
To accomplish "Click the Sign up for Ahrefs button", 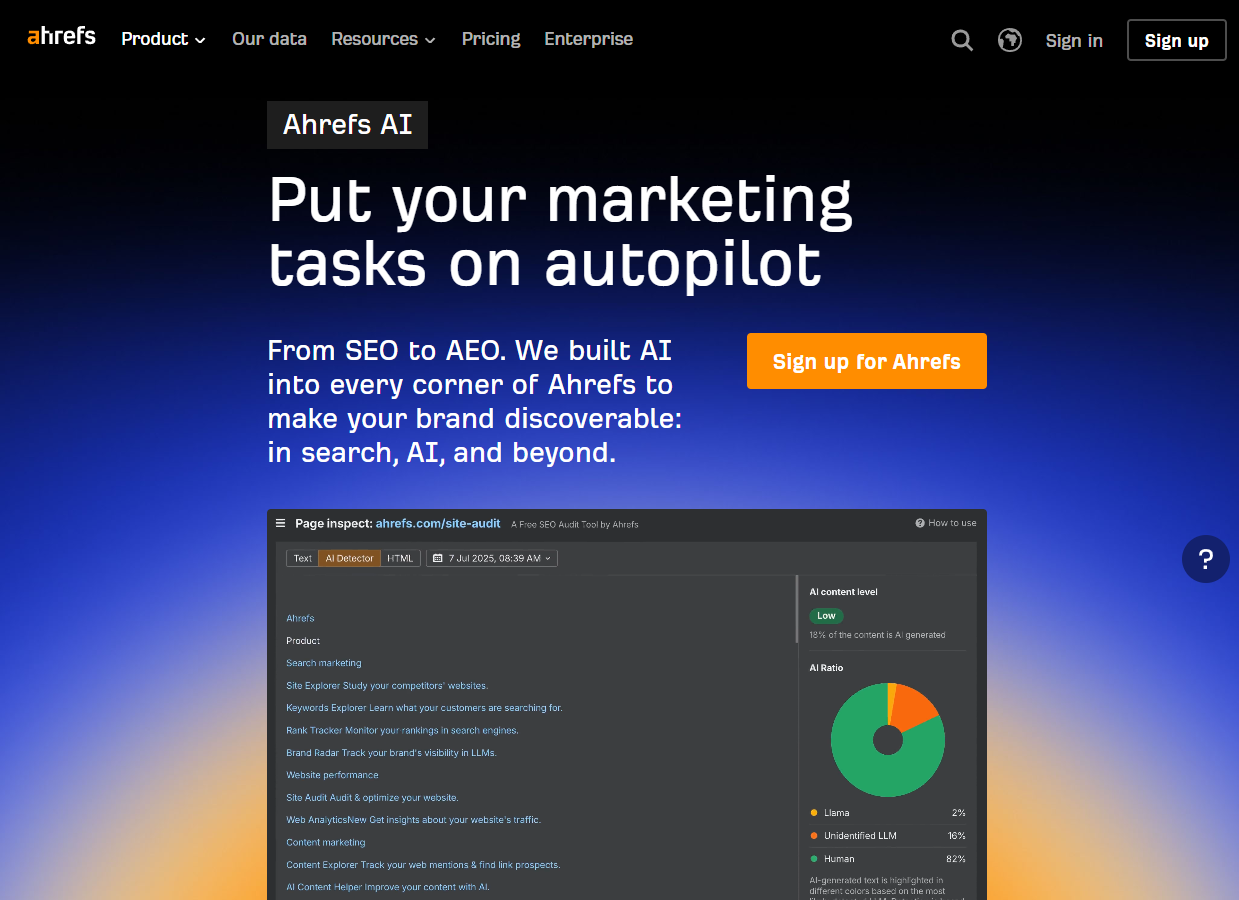I will 867,361.
